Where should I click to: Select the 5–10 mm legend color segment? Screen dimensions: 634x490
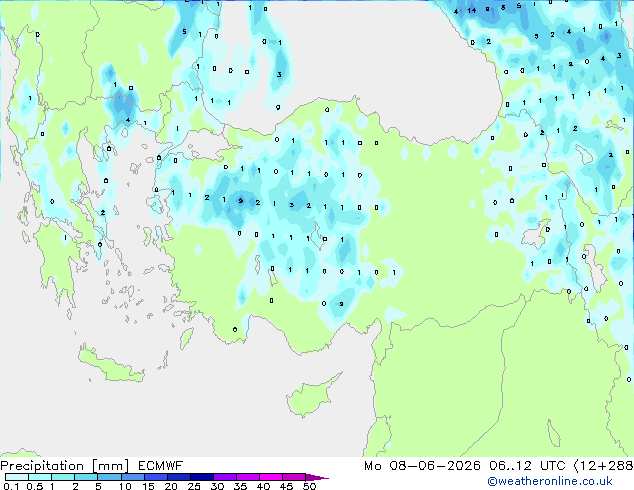click(109, 477)
